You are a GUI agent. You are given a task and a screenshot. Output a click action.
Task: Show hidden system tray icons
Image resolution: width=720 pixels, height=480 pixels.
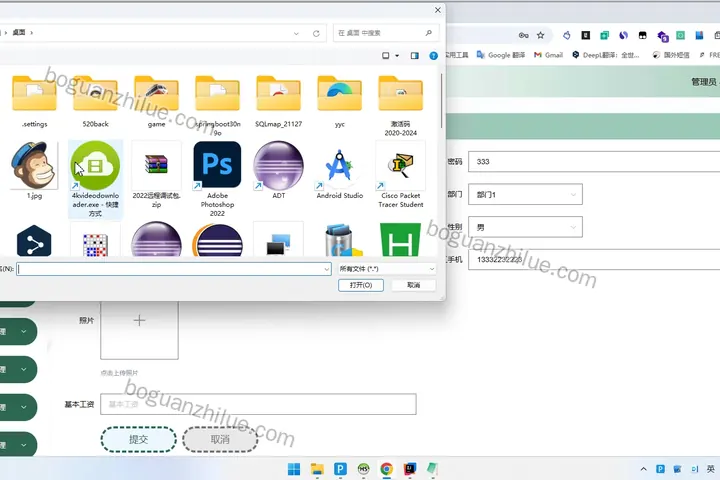[x=643, y=469]
